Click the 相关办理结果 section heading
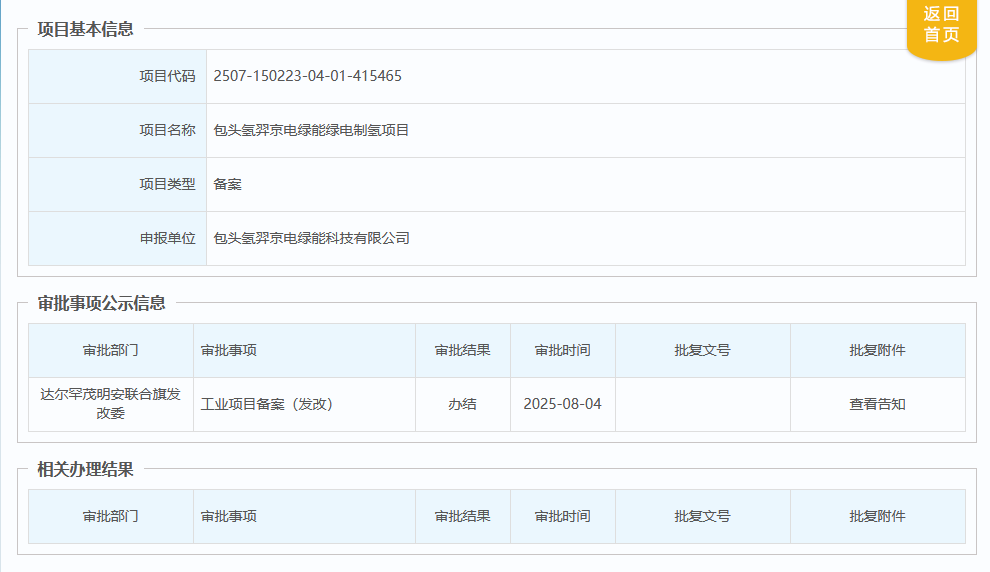The image size is (990, 572). [x=85, y=469]
